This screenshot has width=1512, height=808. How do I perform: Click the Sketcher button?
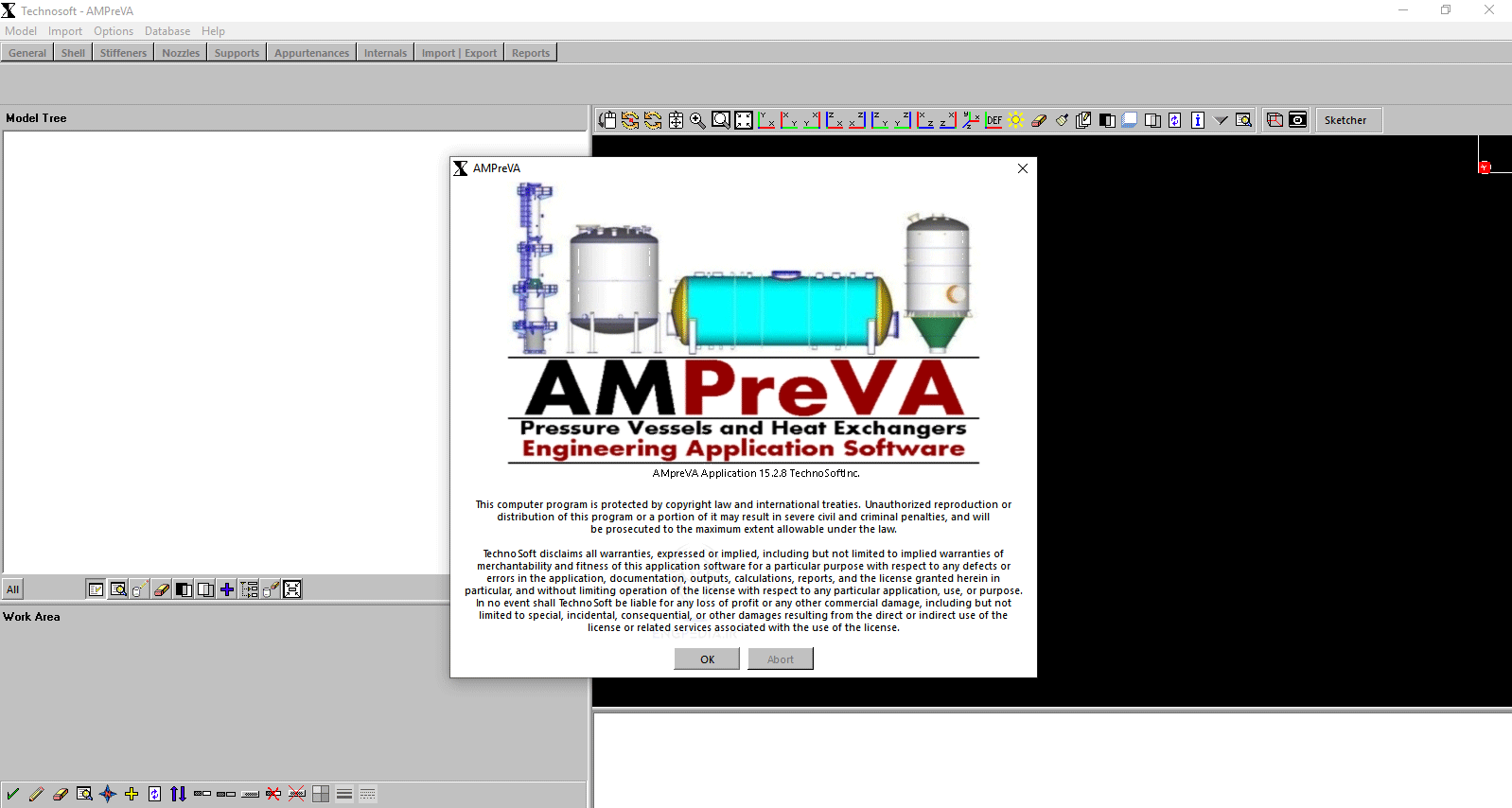(x=1345, y=120)
